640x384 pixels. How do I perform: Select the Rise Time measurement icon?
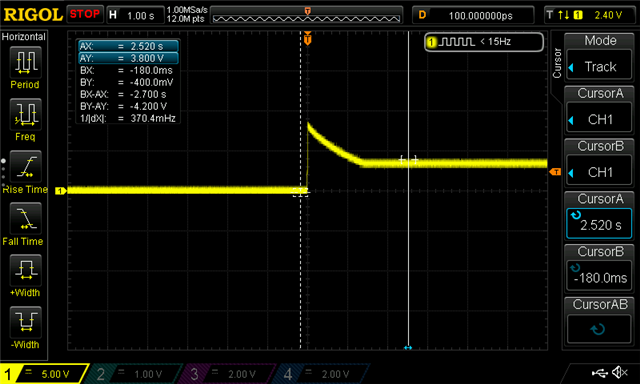point(25,166)
